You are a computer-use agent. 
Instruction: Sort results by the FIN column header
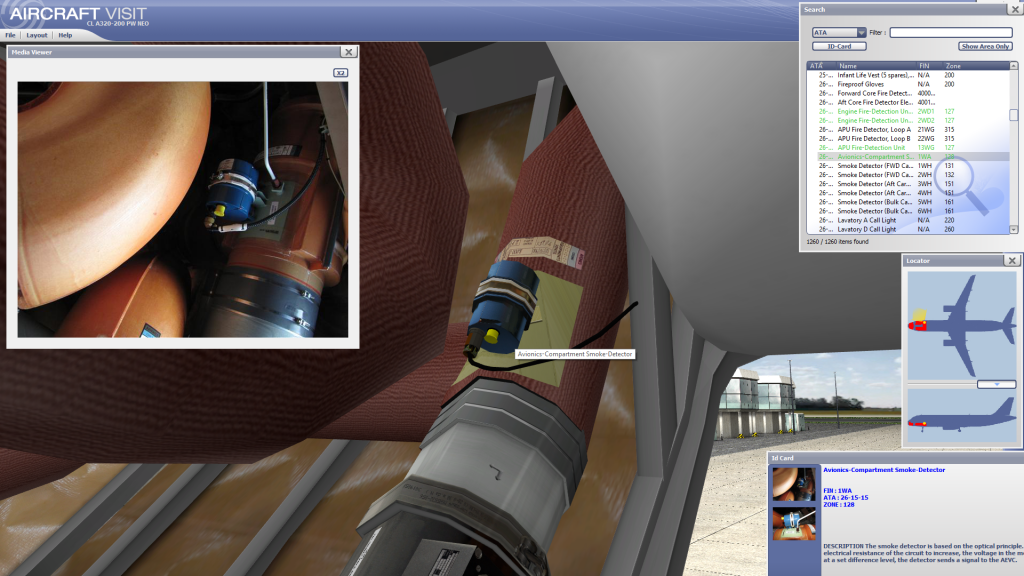(929, 66)
